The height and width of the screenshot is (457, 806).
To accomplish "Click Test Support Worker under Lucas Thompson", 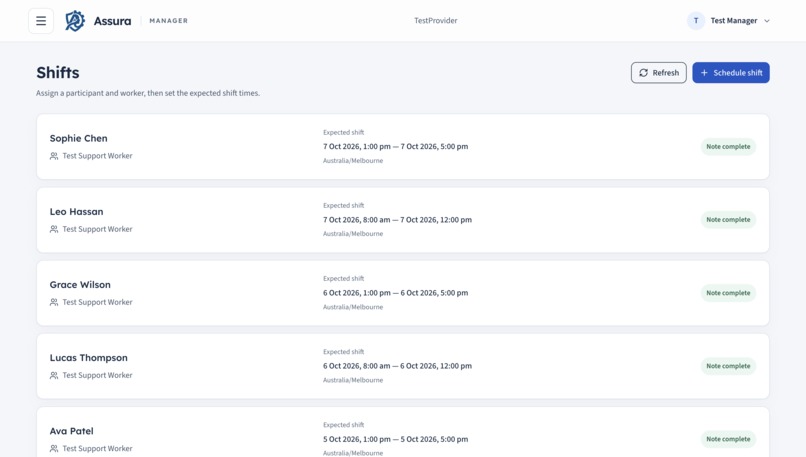I will 97,375.
